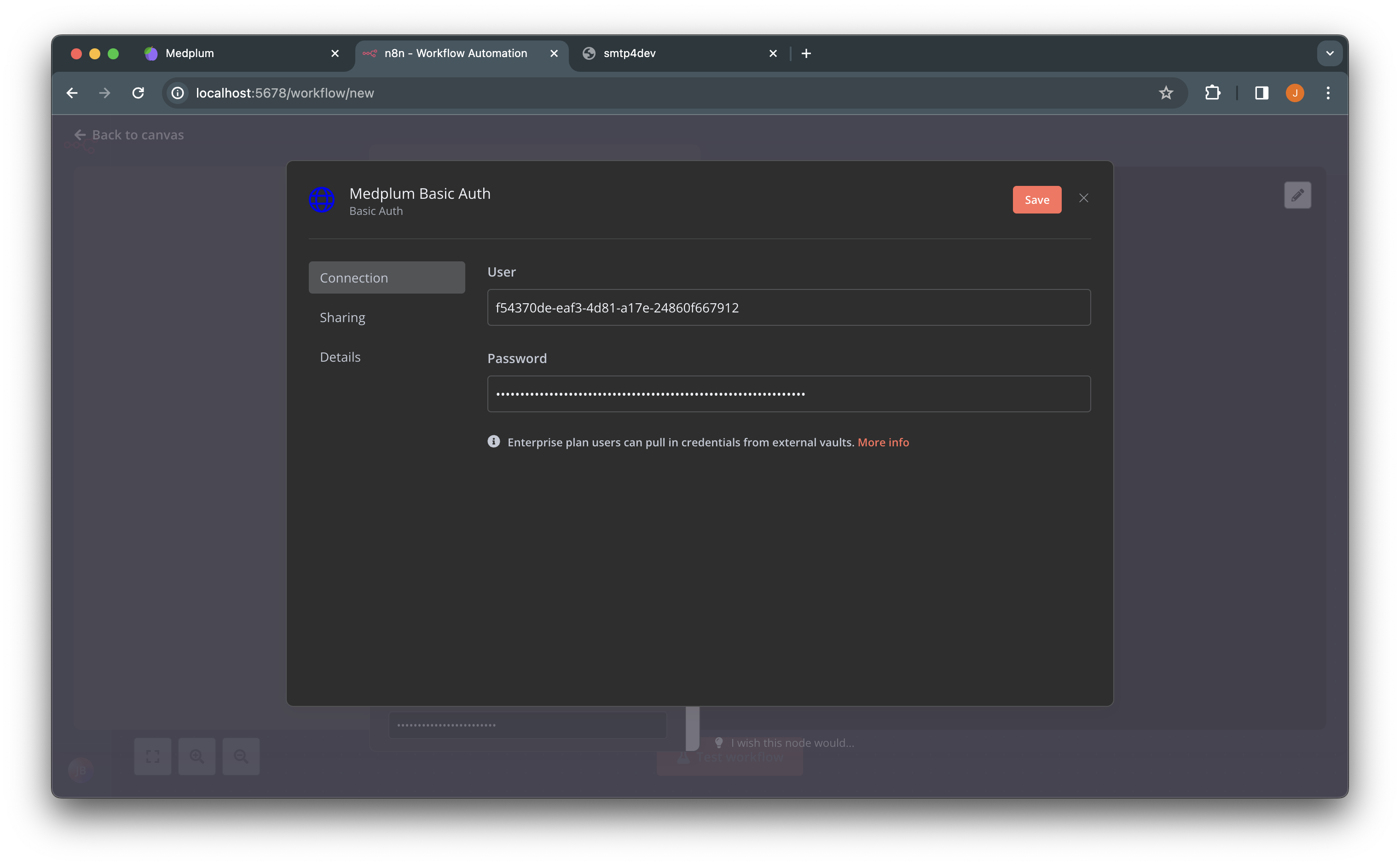Focus the User input field
Viewport: 1400px width, 866px height.
[x=789, y=307]
